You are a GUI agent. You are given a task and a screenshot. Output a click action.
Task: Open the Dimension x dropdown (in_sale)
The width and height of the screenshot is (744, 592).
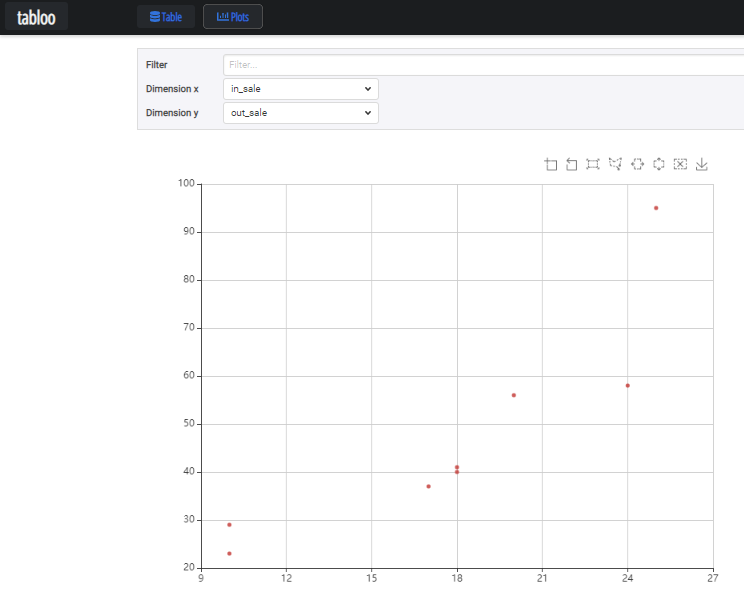click(x=301, y=89)
